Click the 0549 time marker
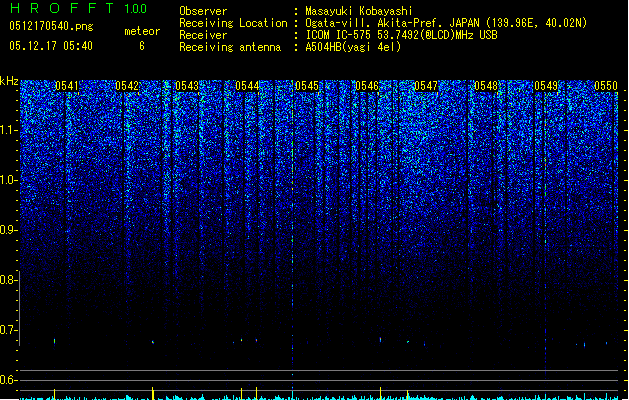 pyautogui.click(x=546, y=86)
